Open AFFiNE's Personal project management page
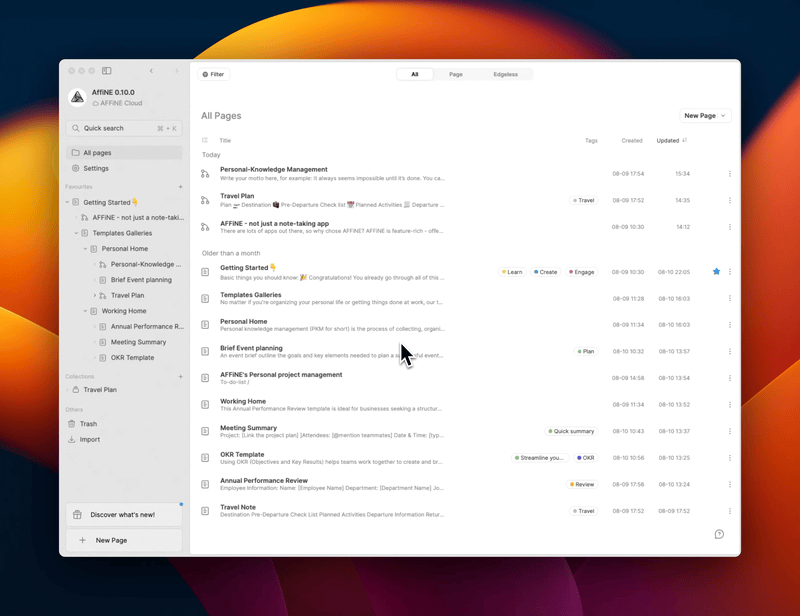Image resolution: width=800 pixels, height=616 pixels. tap(467, 378)
